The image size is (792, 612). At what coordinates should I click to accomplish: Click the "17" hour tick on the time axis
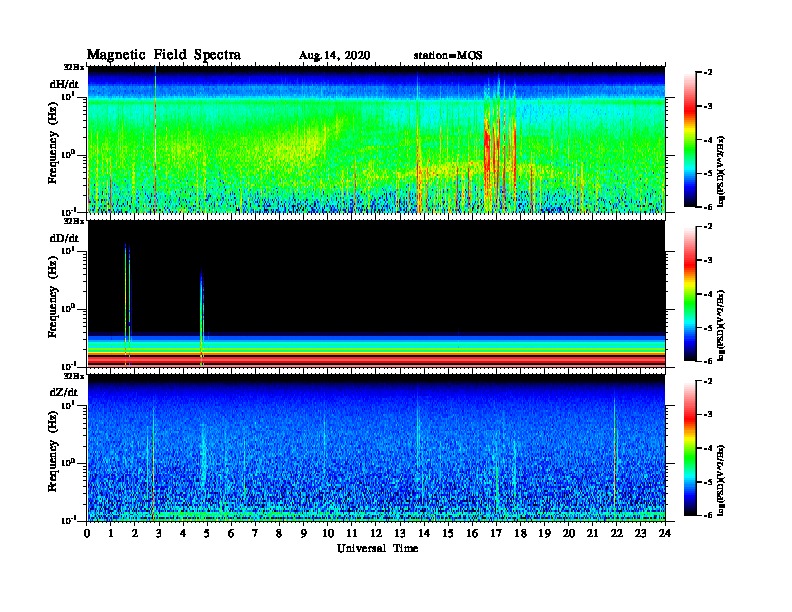click(496, 534)
